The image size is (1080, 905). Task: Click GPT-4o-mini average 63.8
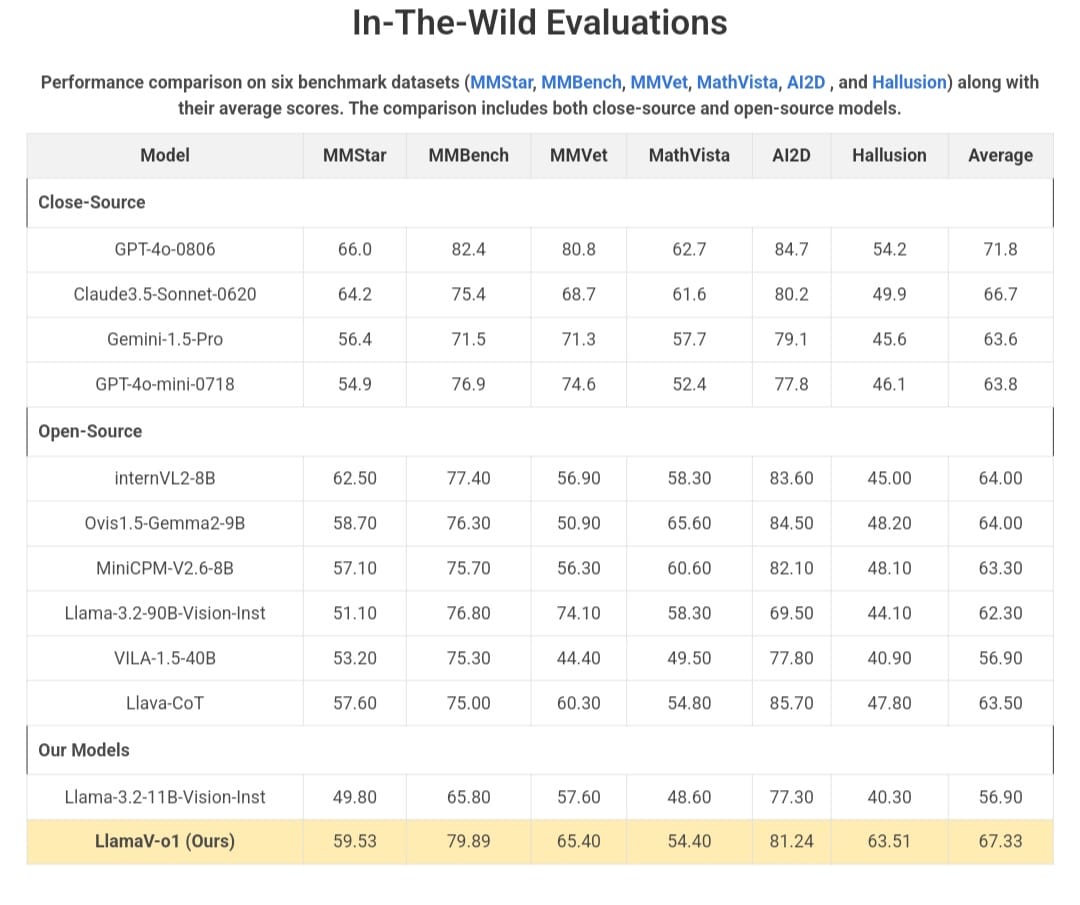[x=1001, y=384]
